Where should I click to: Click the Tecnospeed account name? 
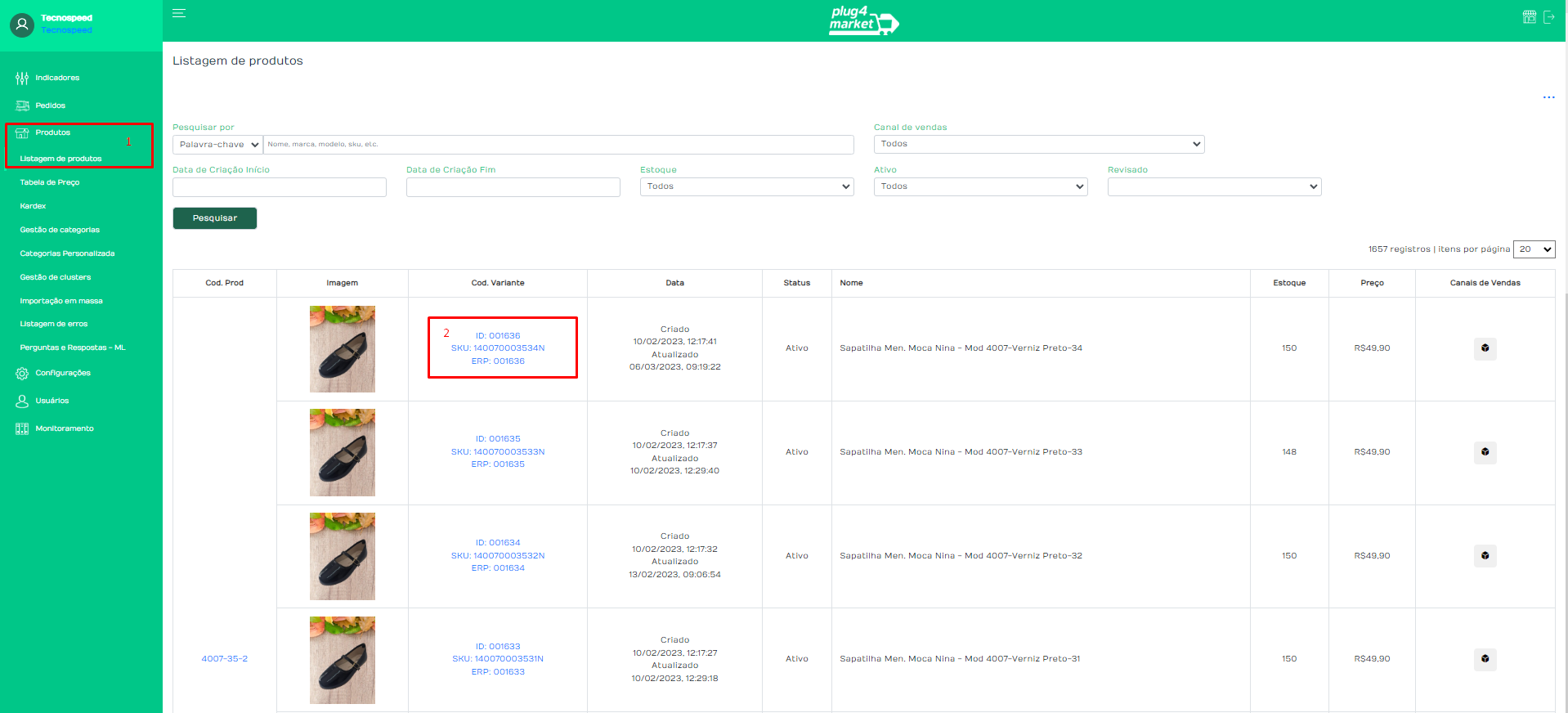pos(66,18)
